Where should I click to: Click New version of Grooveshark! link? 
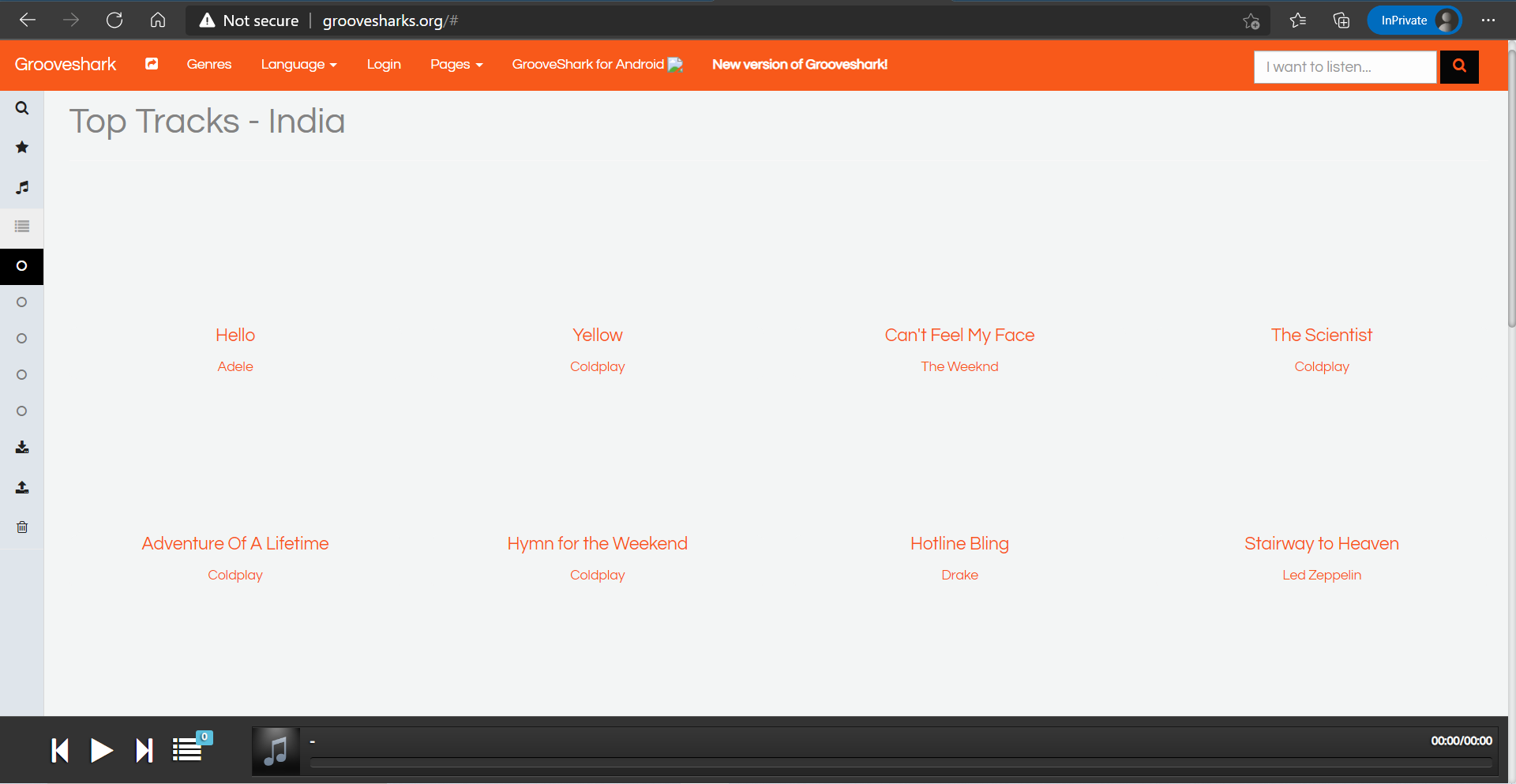pos(800,64)
